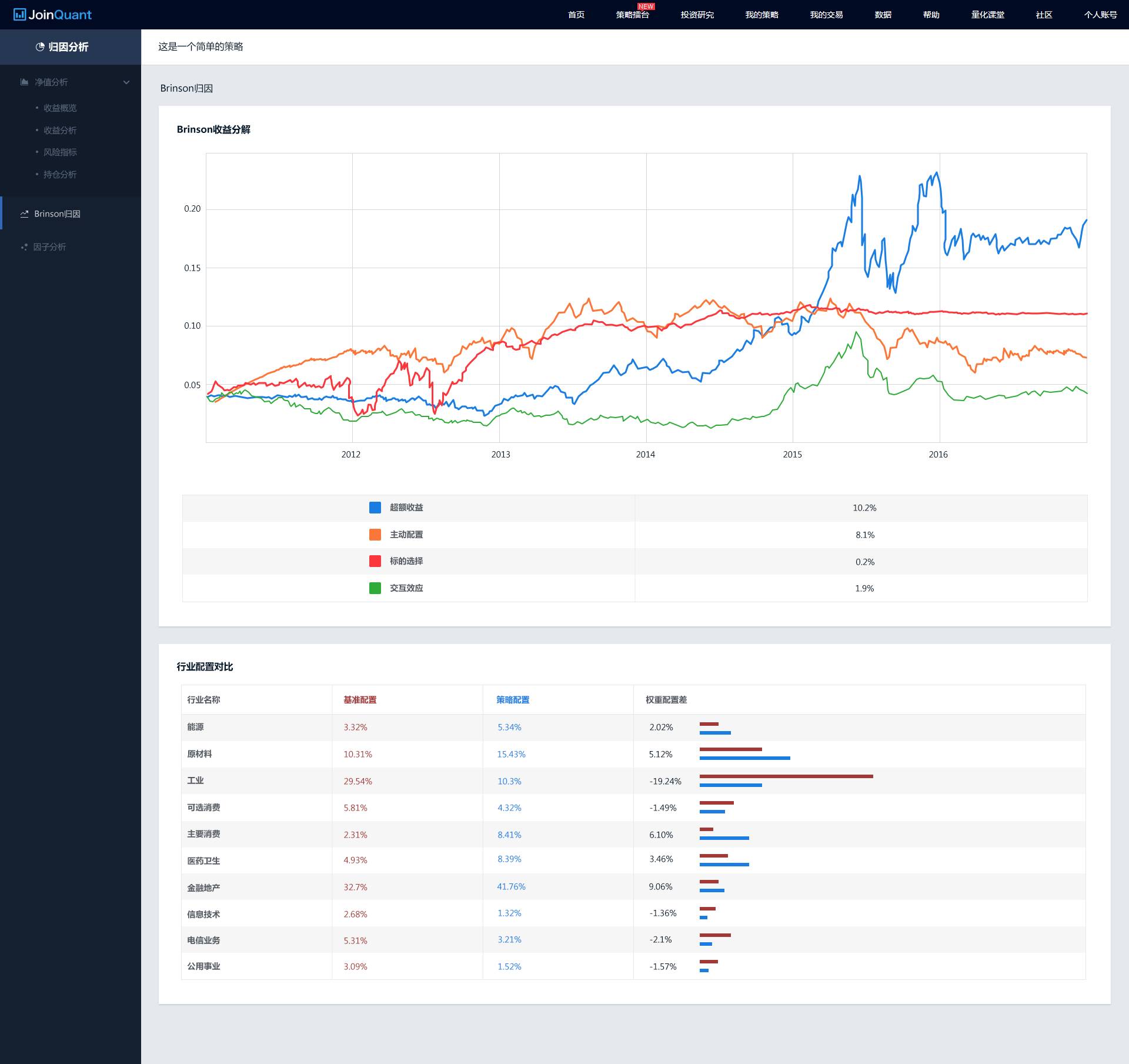This screenshot has height=1064, width=1129.
Task: Click the JoinQuant logo icon
Action: click(x=19, y=15)
